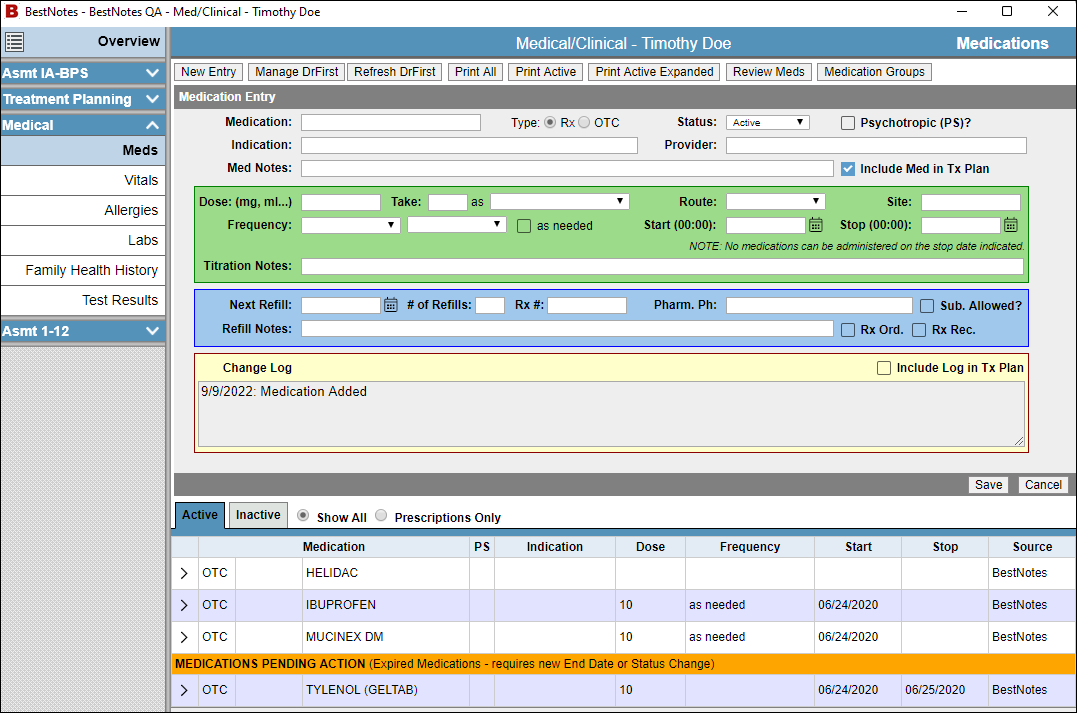
Task: Focus the Dose input field
Action: pos(341,202)
